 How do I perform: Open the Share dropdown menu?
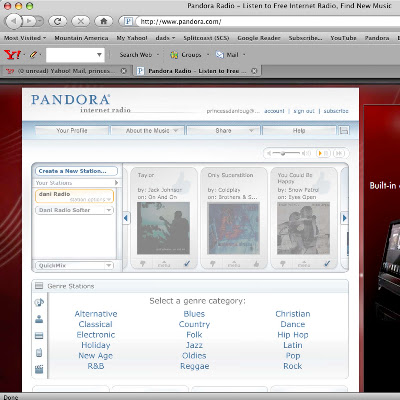pyautogui.click(x=223, y=131)
